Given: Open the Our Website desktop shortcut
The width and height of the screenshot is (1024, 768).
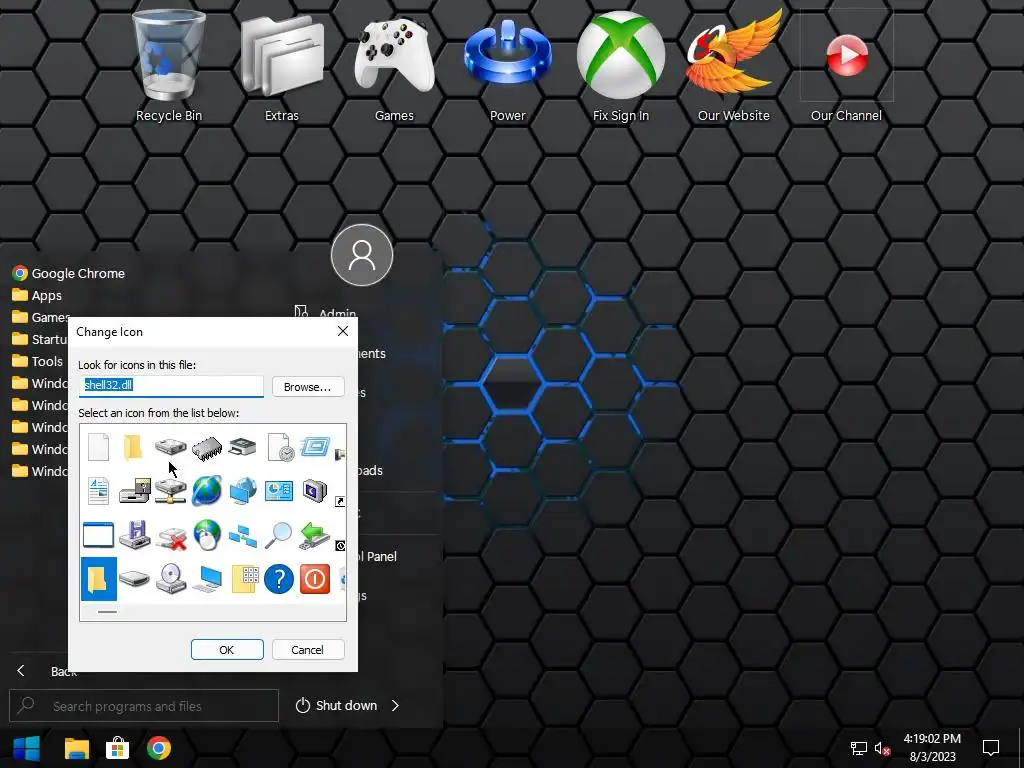Looking at the screenshot, I should [733, 65].
